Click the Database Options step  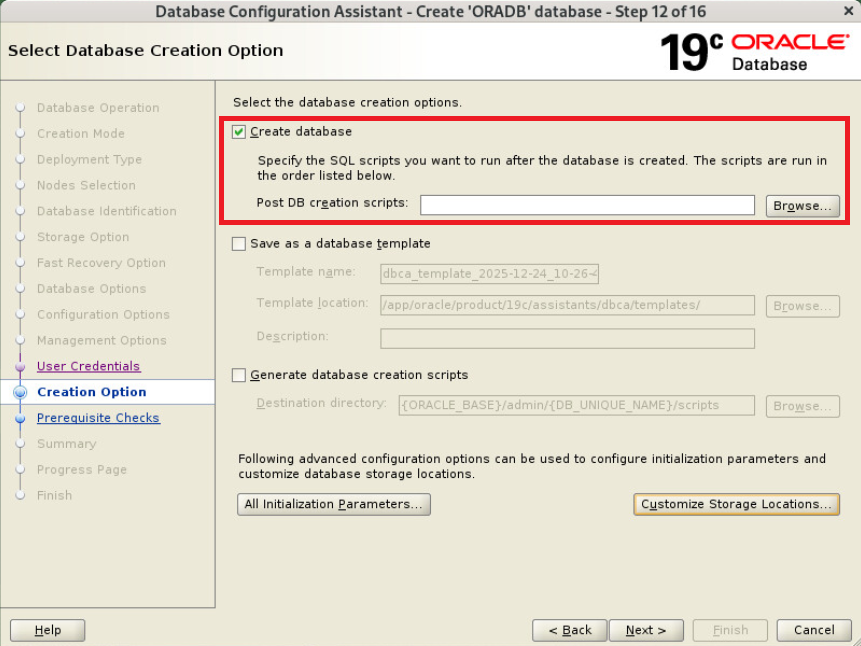pos(92,288)
